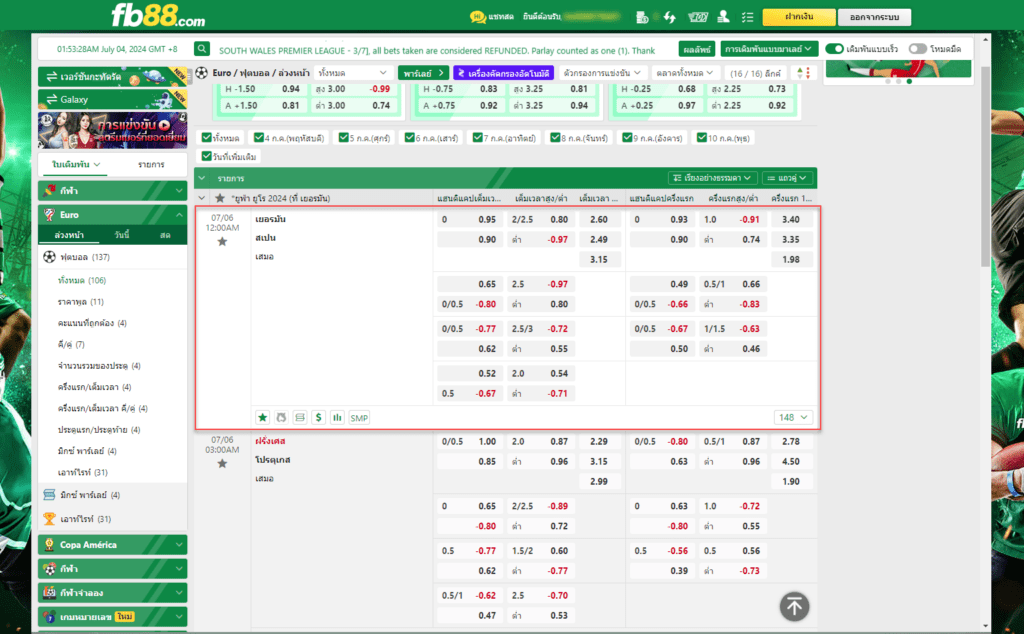Click the ผลลัพธ์ results button
Screen dimensions: 1024x634
[x=697, y=49]
